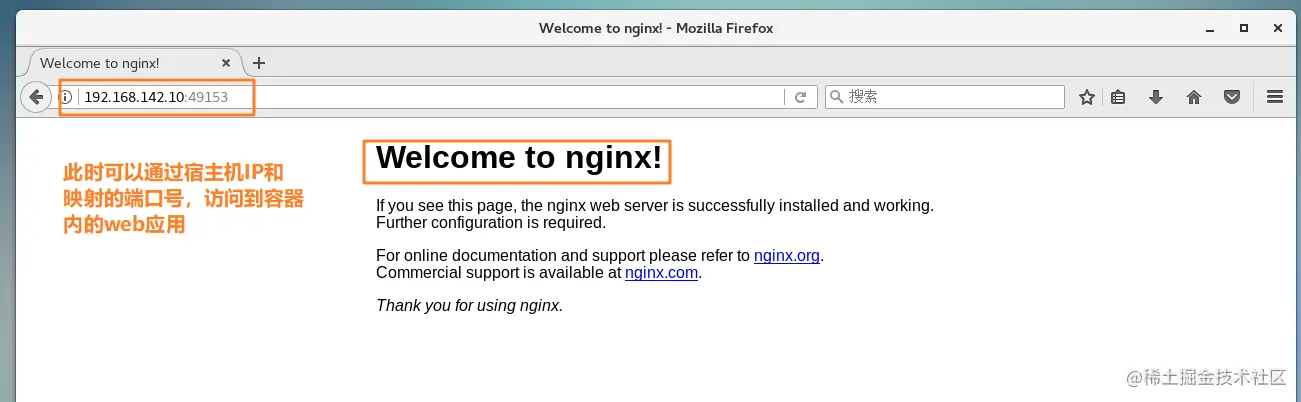Click the magnifier icon in search box
The width and height of the screenshot is (1301, 402).
point(836,97)
